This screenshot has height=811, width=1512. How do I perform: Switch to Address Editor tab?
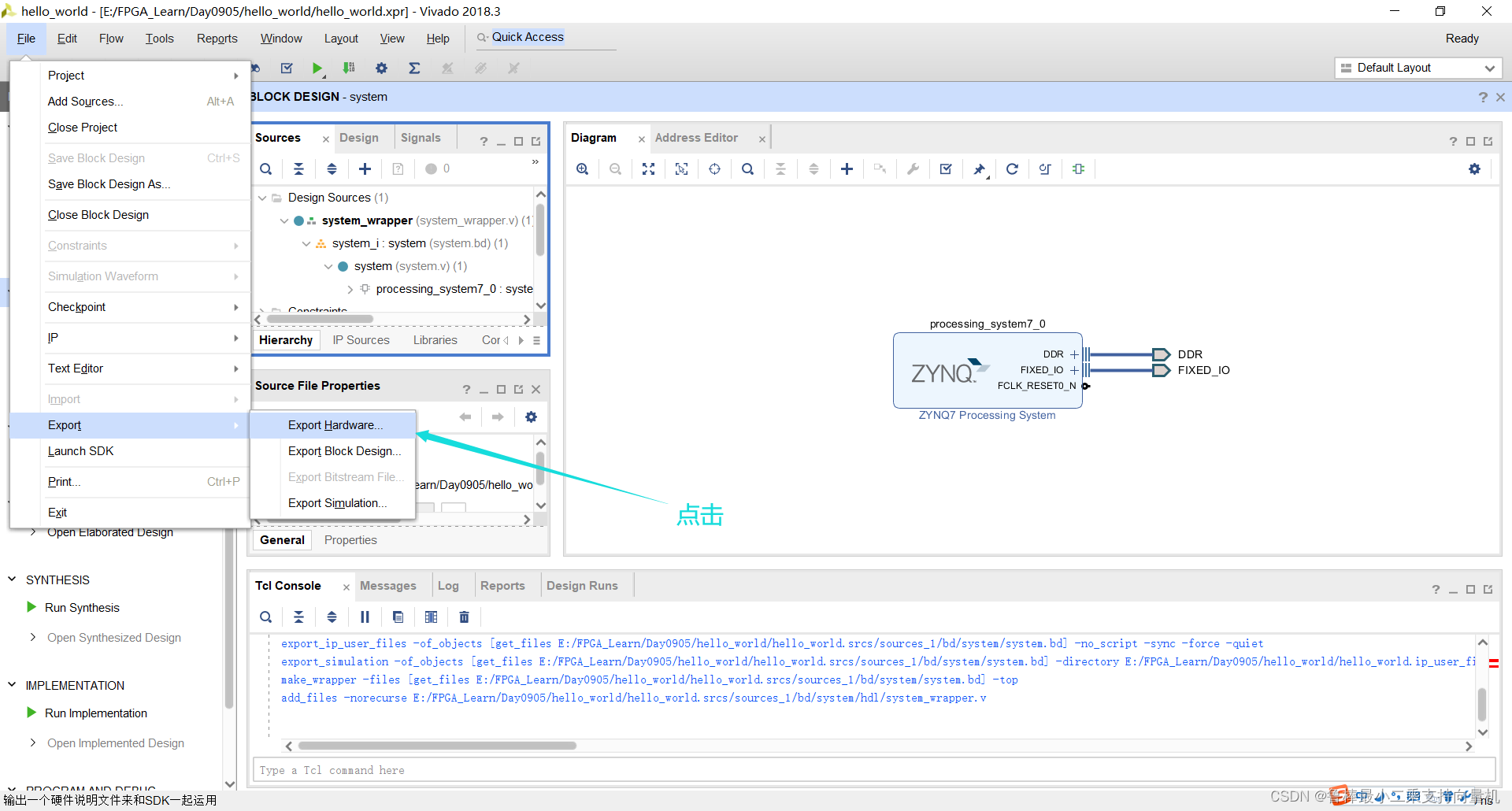(x=696, y=138)
